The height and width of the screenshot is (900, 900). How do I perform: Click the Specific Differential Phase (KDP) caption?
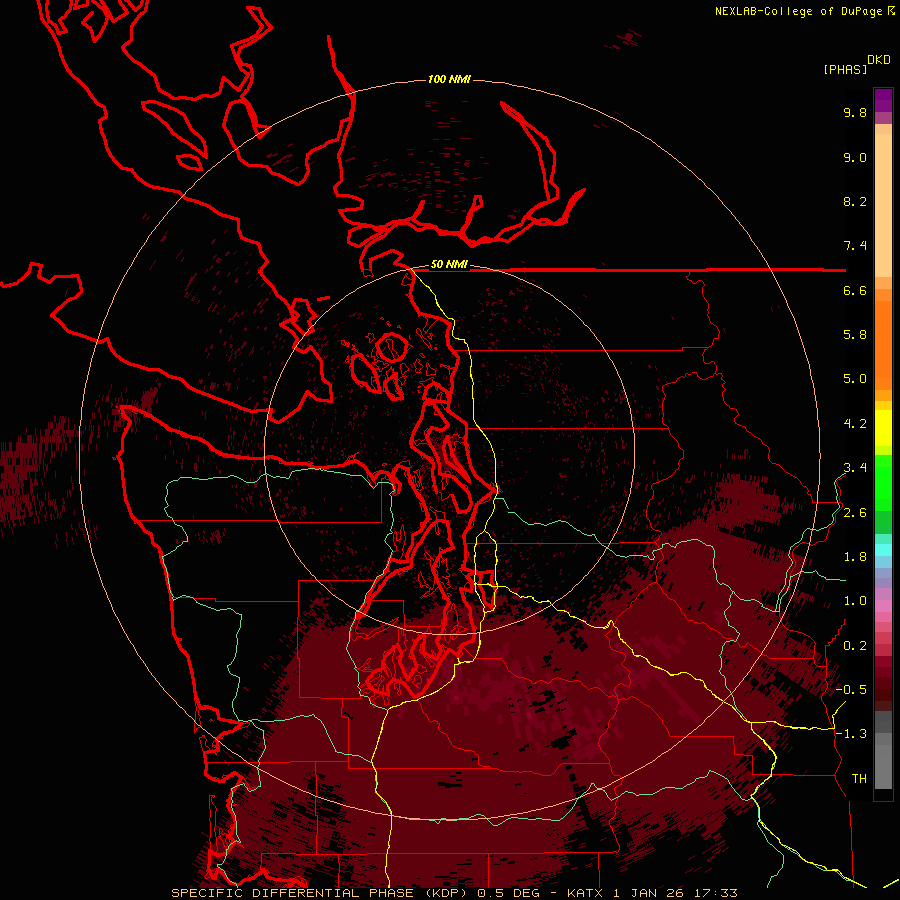click(x=454, y=893)
